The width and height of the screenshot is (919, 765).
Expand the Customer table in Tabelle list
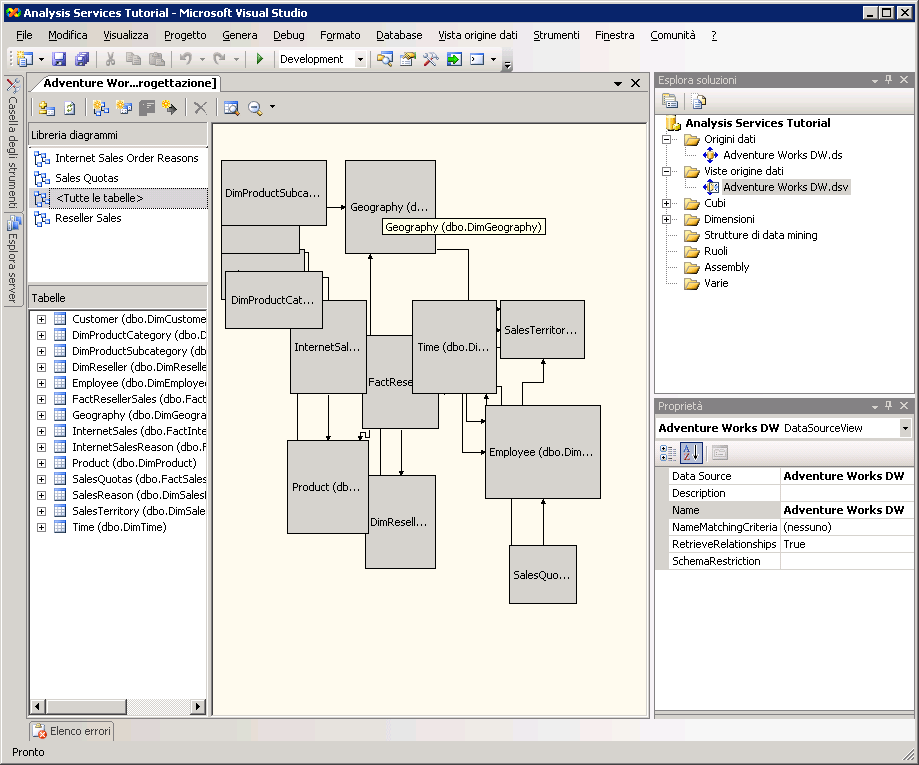coord(41,319)
